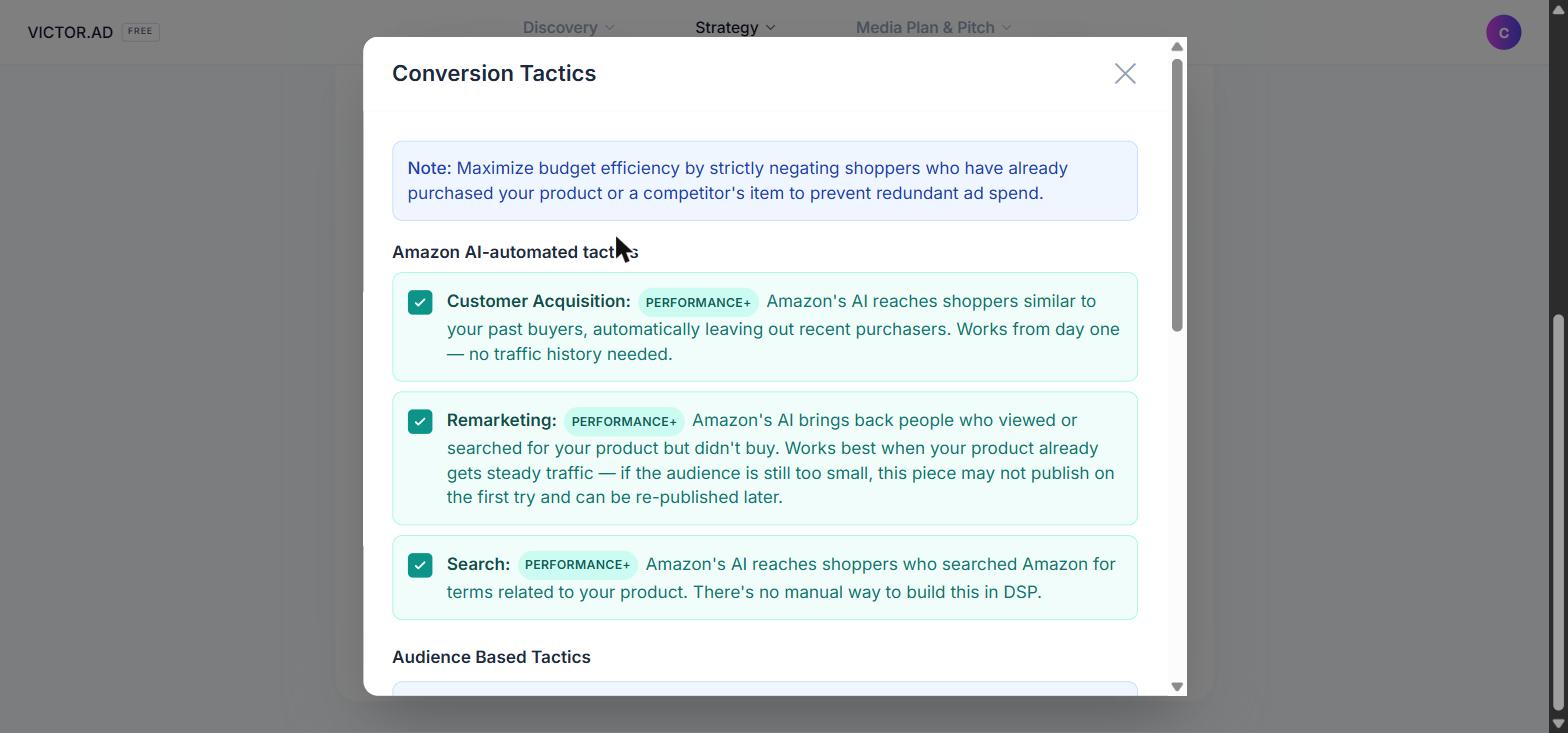1568x733 pixels.
Task: Open Media Plan & Pitch menu
Action: click(x=933, y=27)
